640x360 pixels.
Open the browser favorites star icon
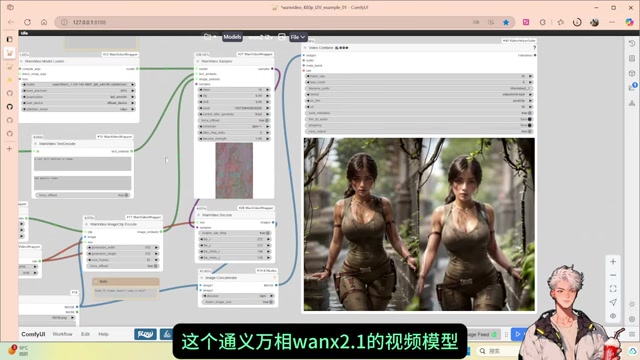coord(506,22)
